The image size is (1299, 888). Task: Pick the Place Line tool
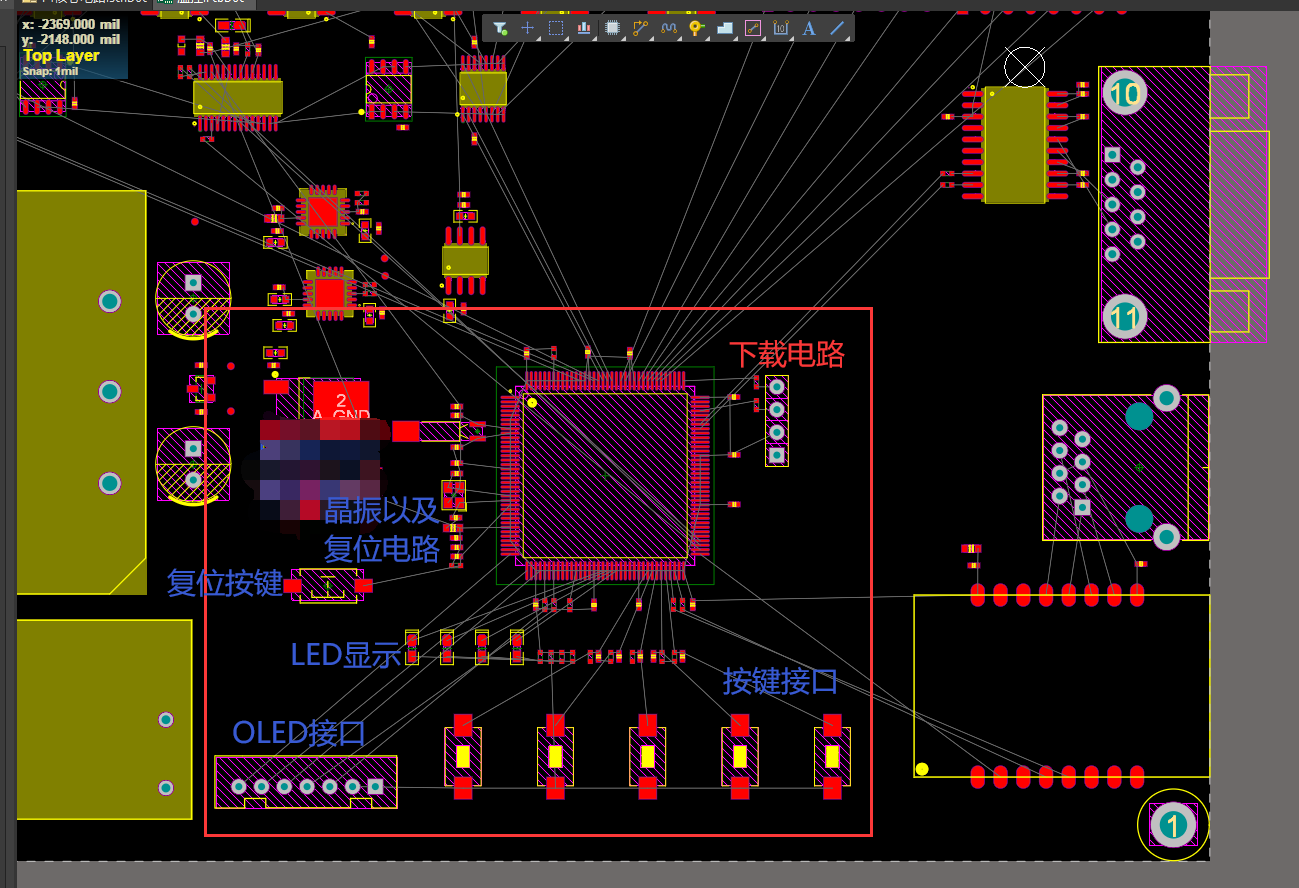[837, 29]
